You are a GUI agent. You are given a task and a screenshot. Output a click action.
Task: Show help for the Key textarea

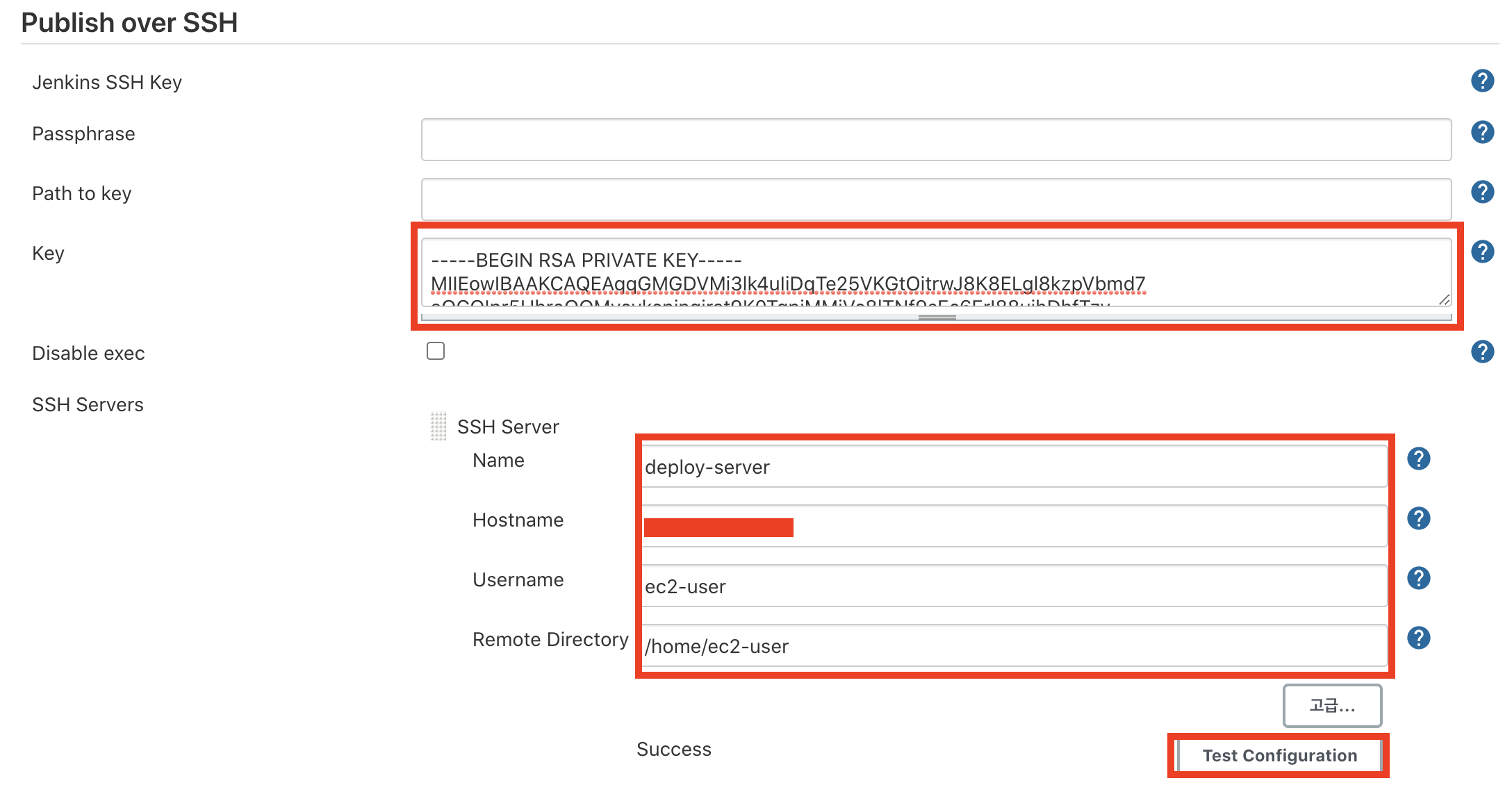(x=1482, y=252)
